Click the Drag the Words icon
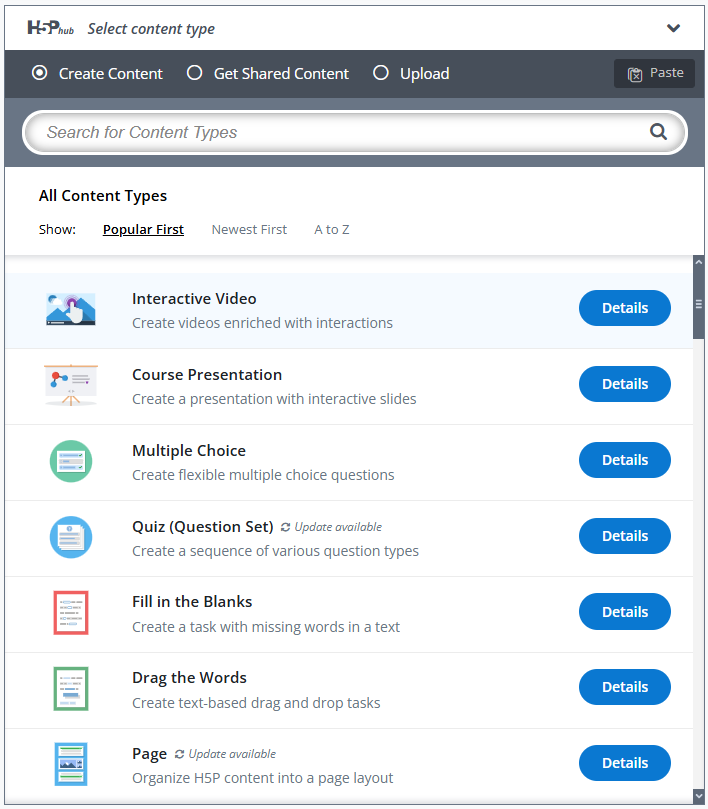The image size is (708, 809). pos(71,688)
